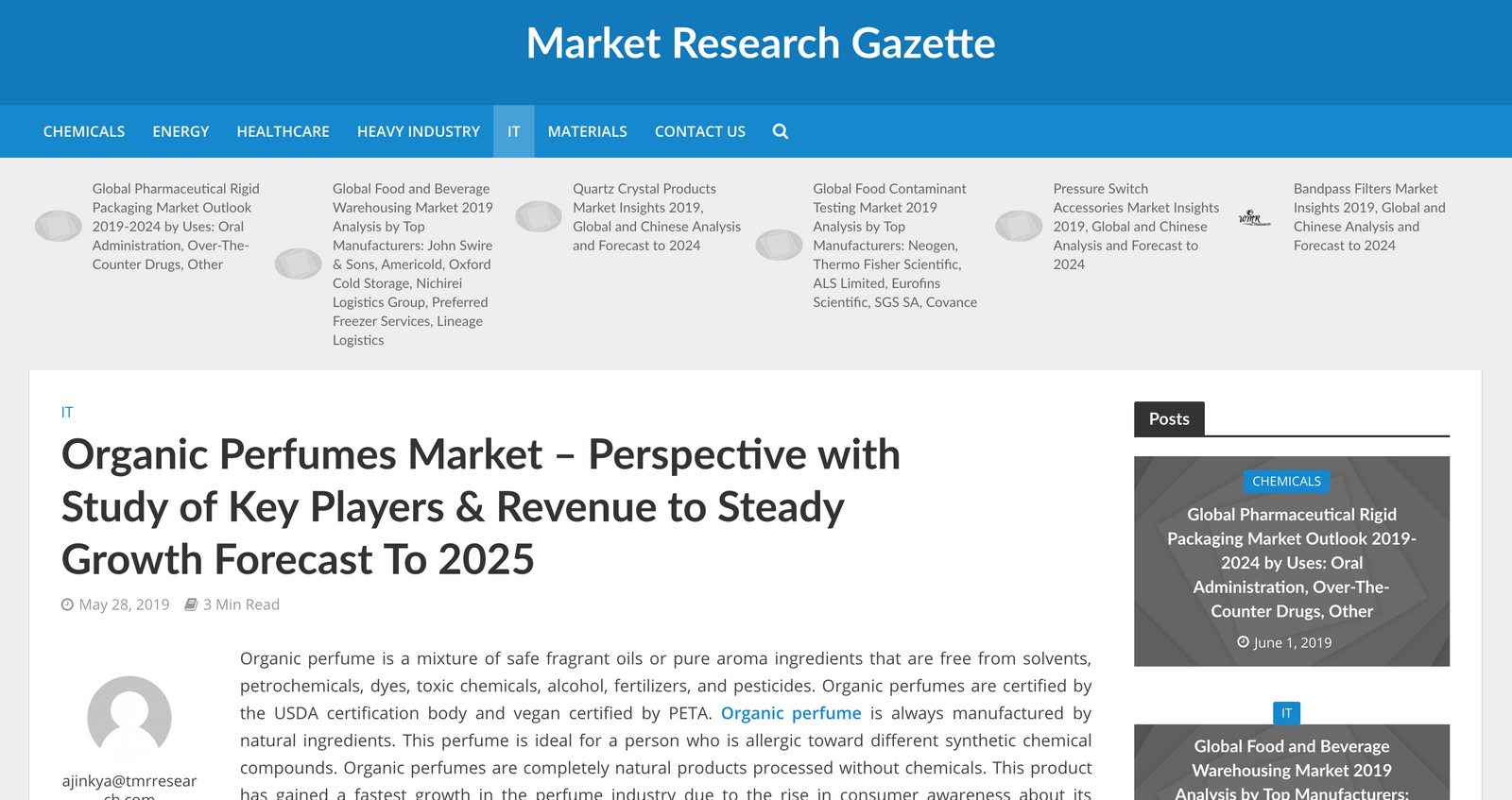Open Global Food and Beverage Warehousing ticker headline
This screenshot has height=800, width=1512.
click(413, 264)
